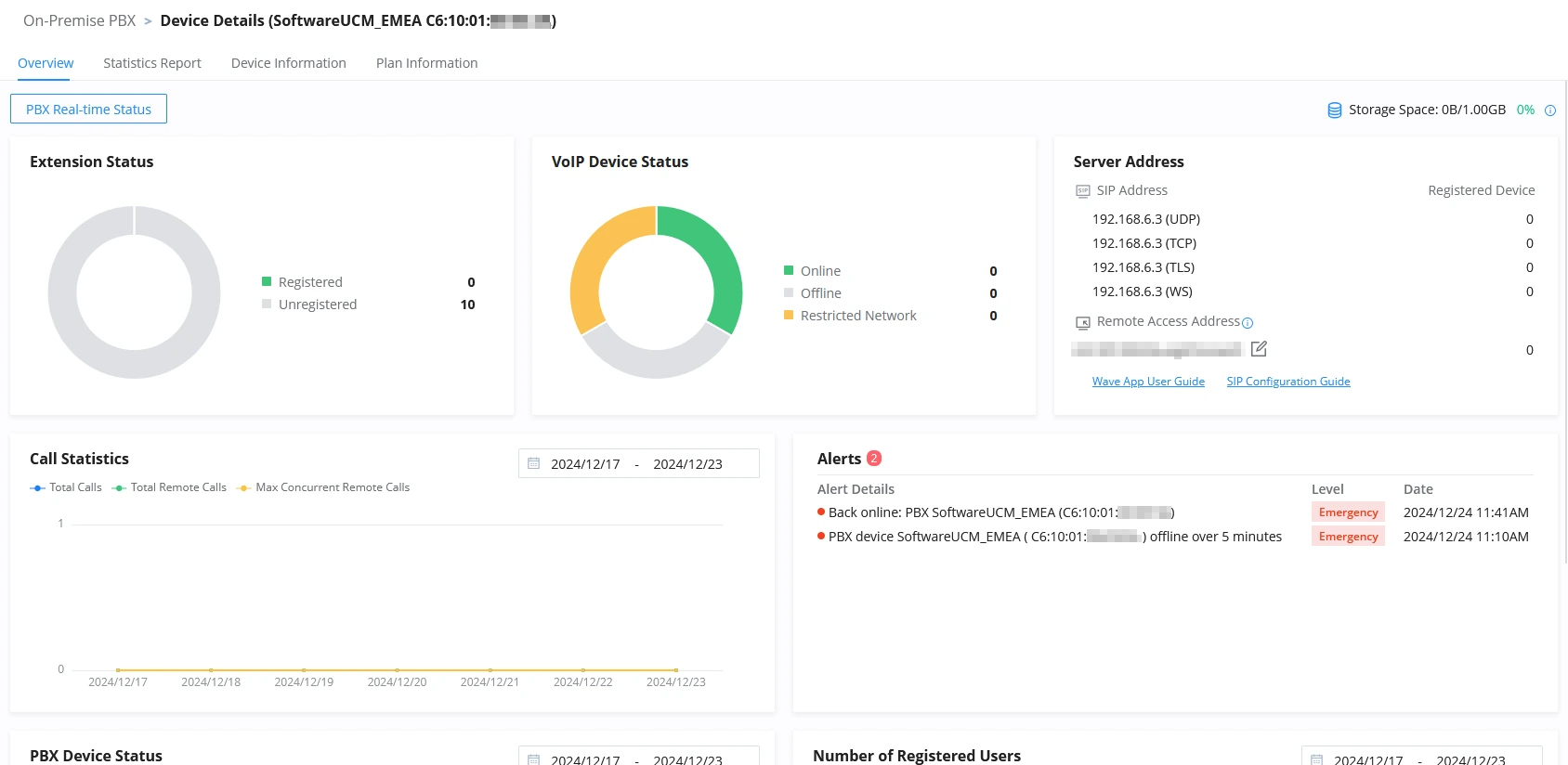Open the Registered Users calendar icon
The image size is (1568, 765).
(1317, 759)
